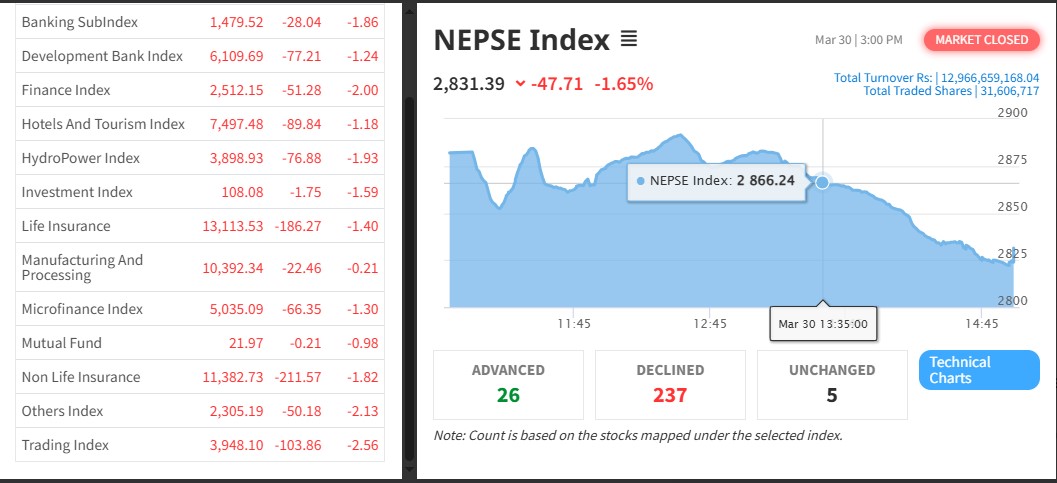
Task: Select the Banking SubIndex row
Action: click(80, 22)
